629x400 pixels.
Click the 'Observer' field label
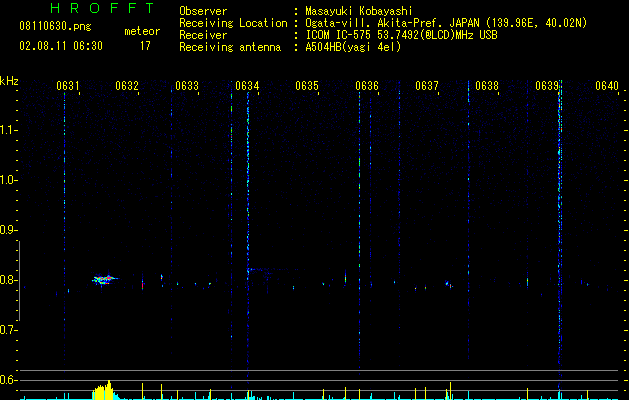click(x=203, y=11)
